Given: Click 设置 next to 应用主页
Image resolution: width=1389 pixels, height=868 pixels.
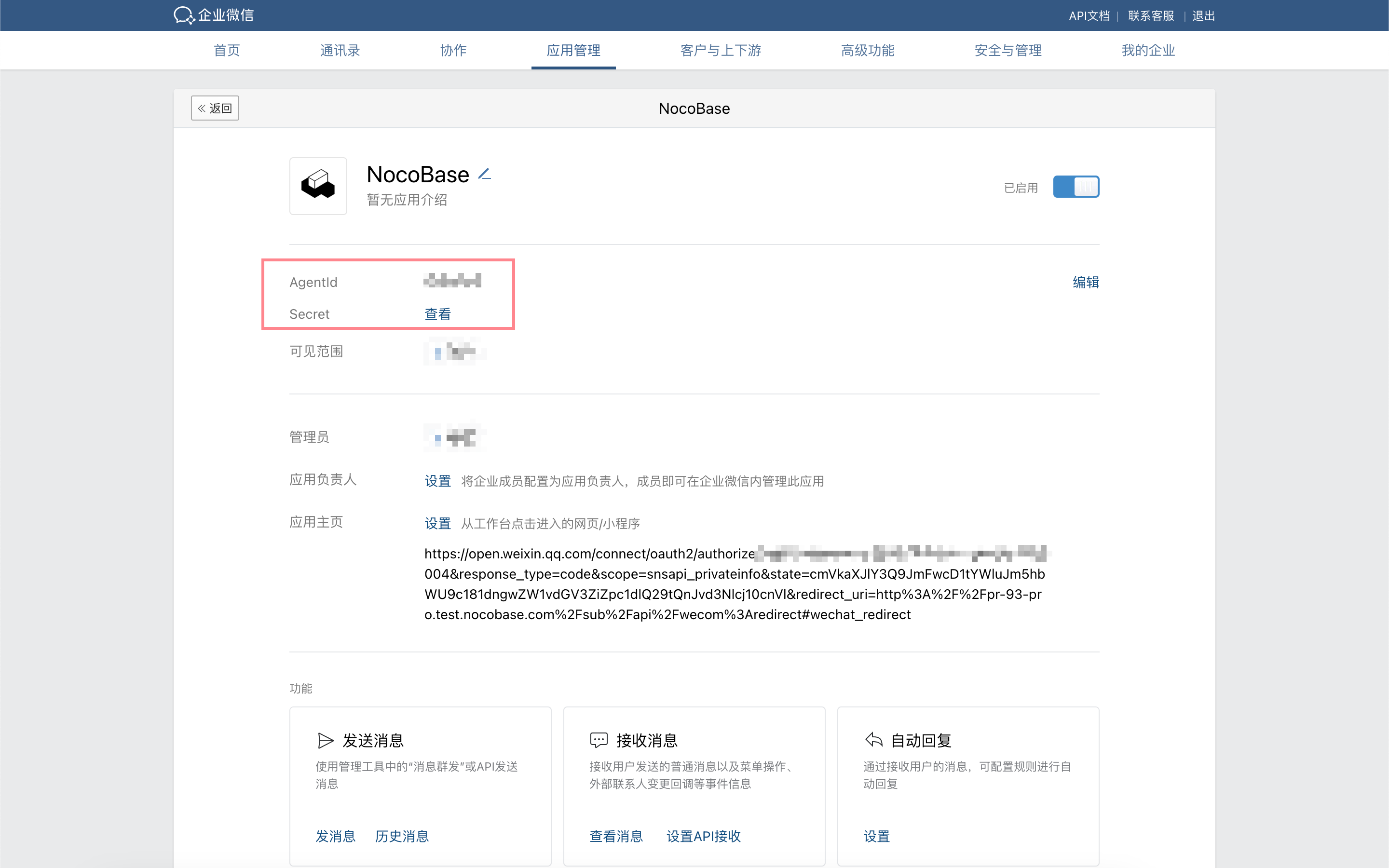Looking at the screenshot, I should (437, 523).
